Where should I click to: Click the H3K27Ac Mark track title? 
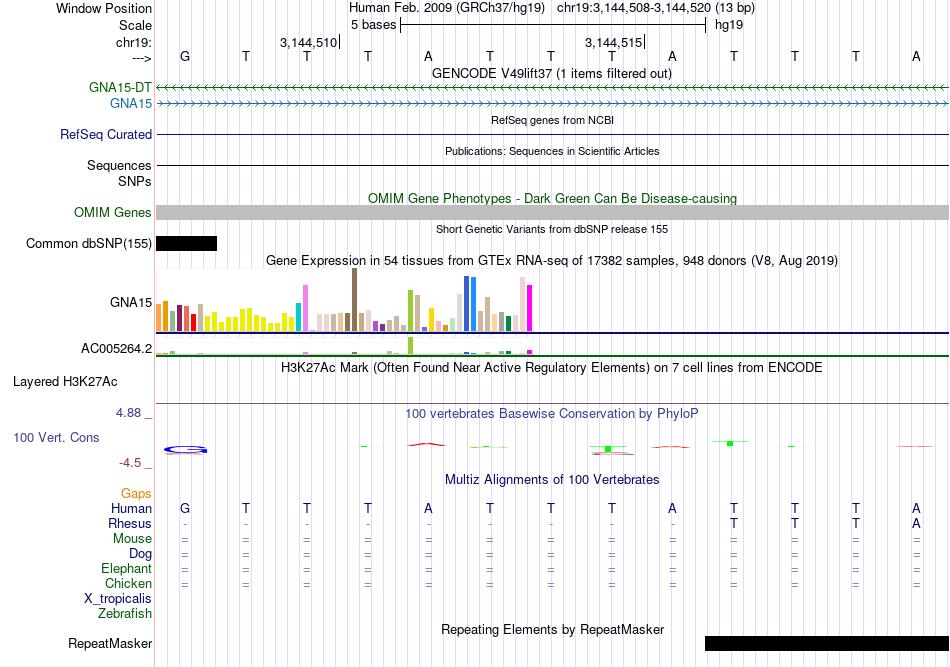tap(552, 367)
